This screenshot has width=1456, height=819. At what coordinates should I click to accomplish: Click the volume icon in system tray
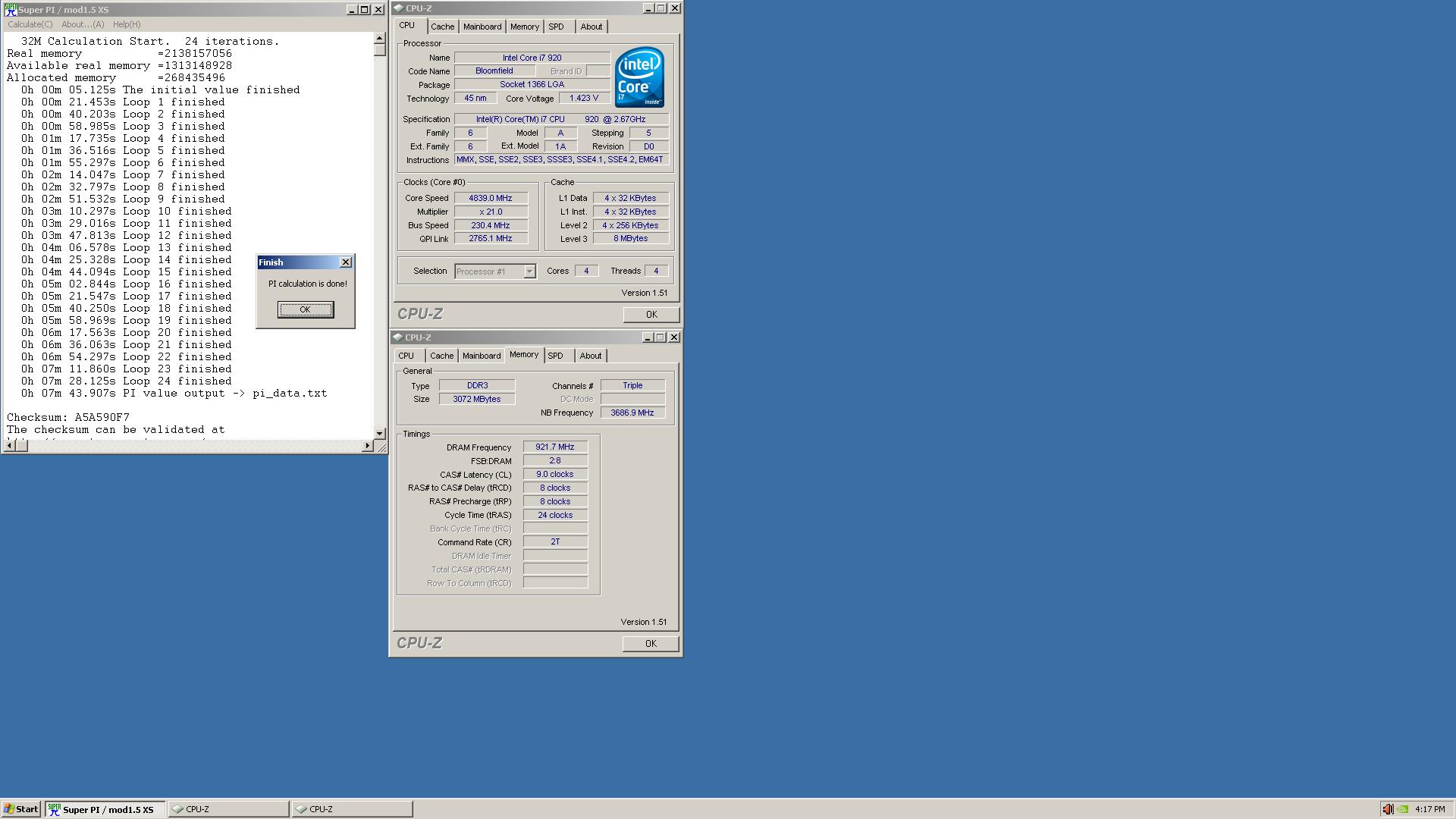click(1387, 809)
